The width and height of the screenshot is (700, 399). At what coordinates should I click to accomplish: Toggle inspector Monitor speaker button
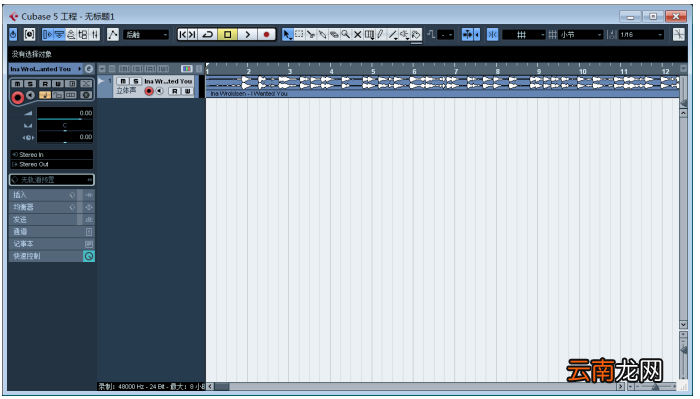tap(30, 95)
